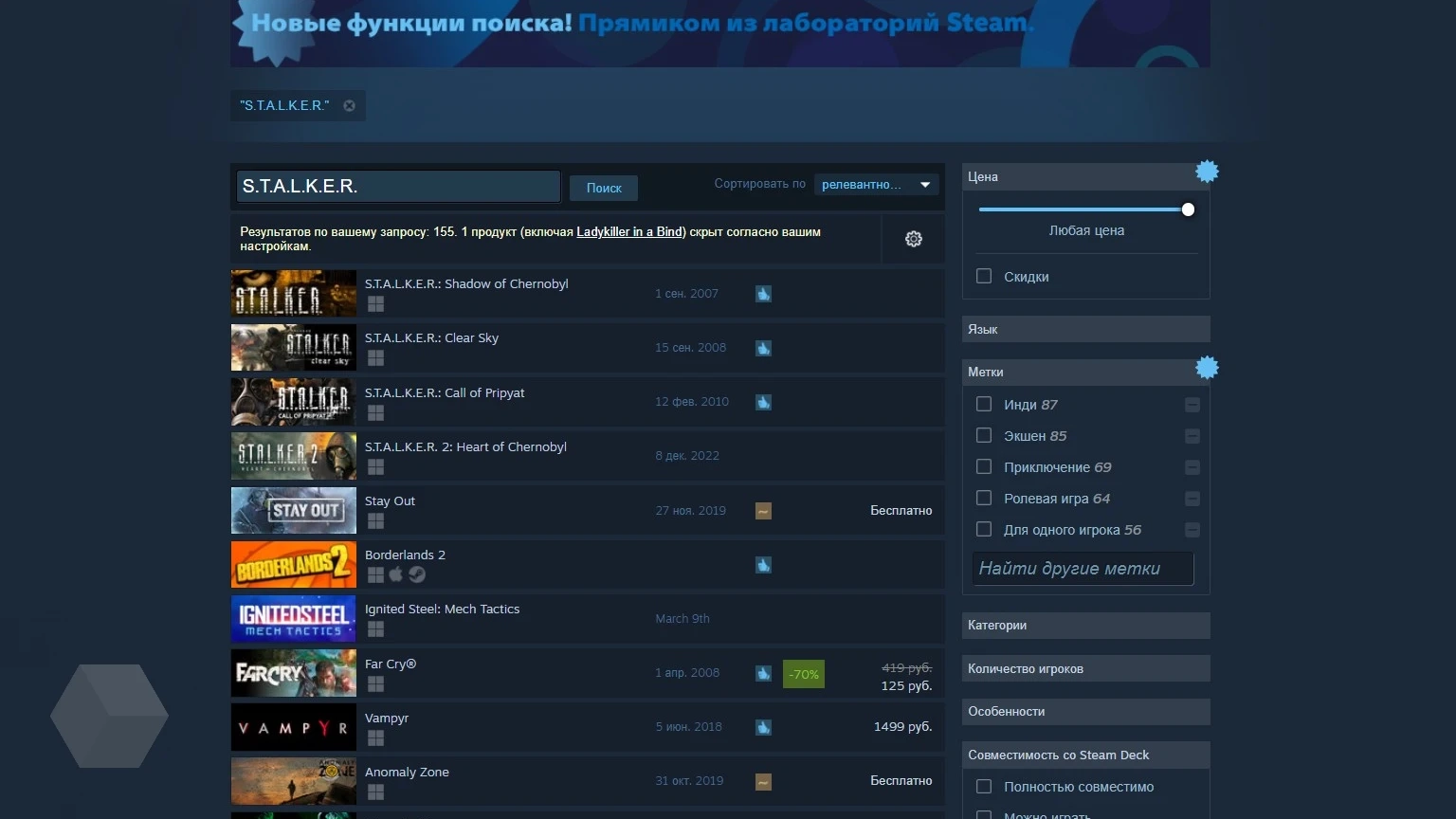Click the S.T.A.L.K.E.R. search text field
The width and height of the screenshot is (1456, 819).
point(398,186)
